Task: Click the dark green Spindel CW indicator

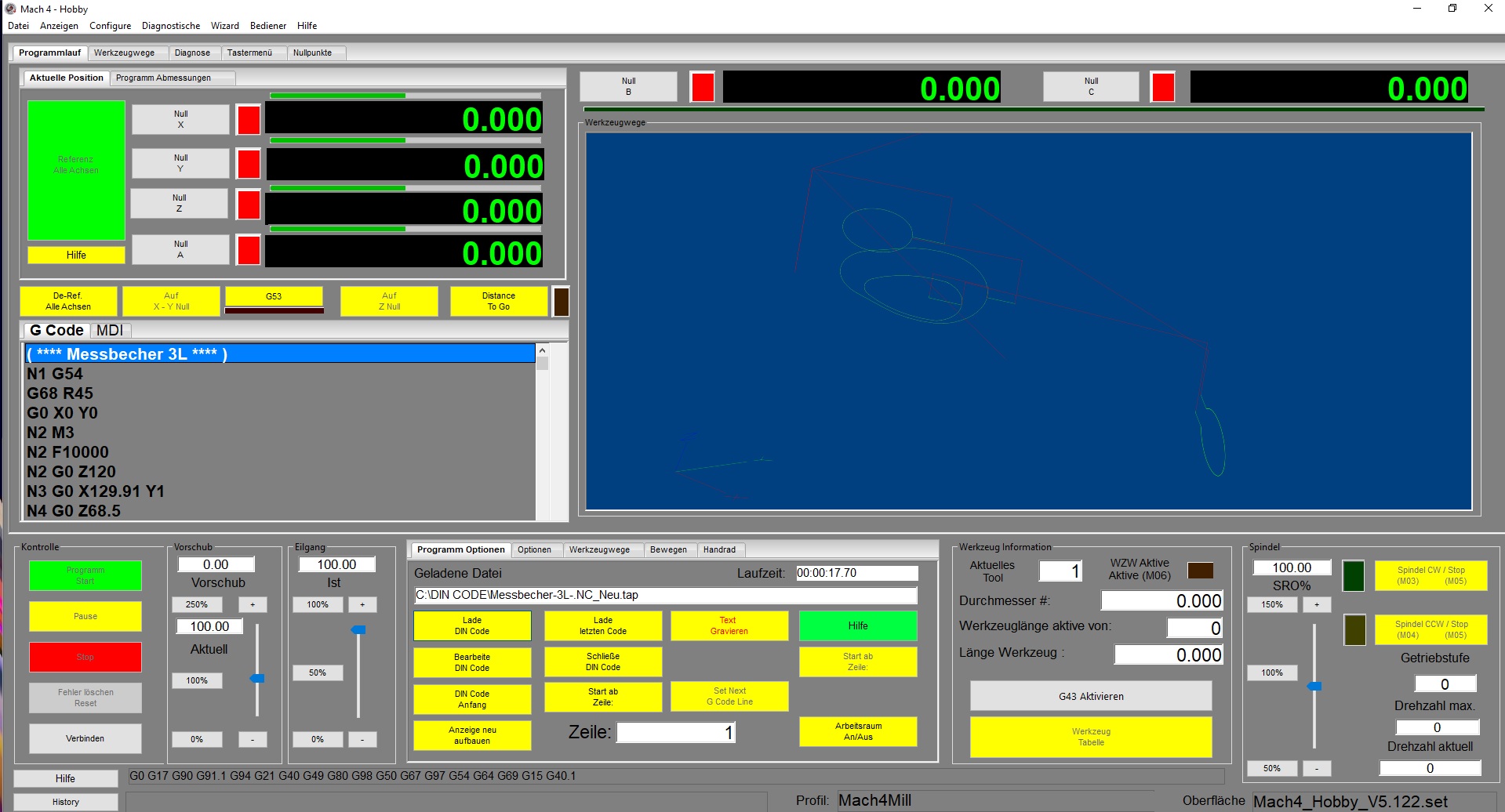Action: [1354, 576]
